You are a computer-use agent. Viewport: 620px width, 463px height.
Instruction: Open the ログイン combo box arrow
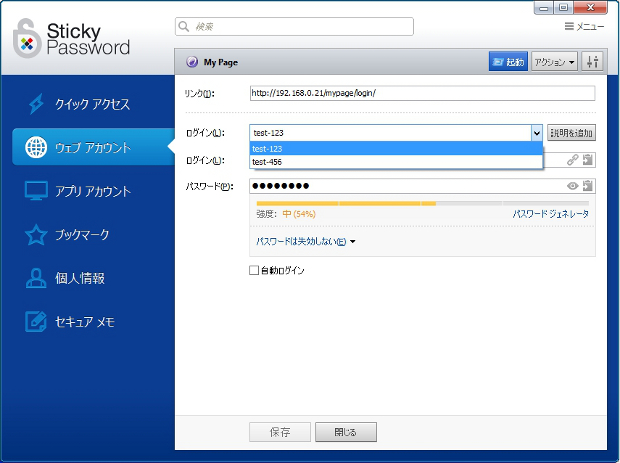click(536, 133)
